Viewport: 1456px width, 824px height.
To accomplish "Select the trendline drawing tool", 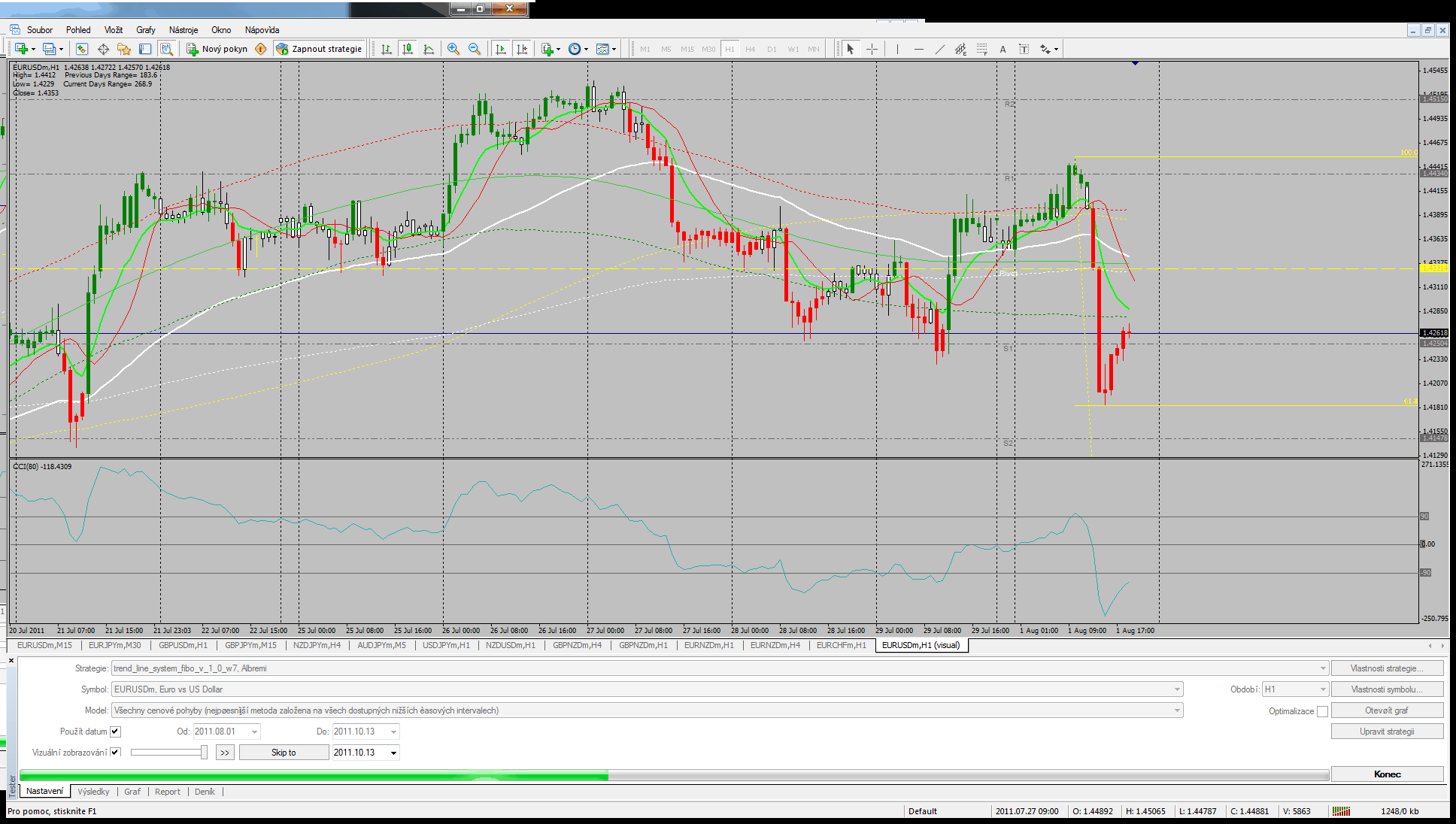I will click(939, 49).
